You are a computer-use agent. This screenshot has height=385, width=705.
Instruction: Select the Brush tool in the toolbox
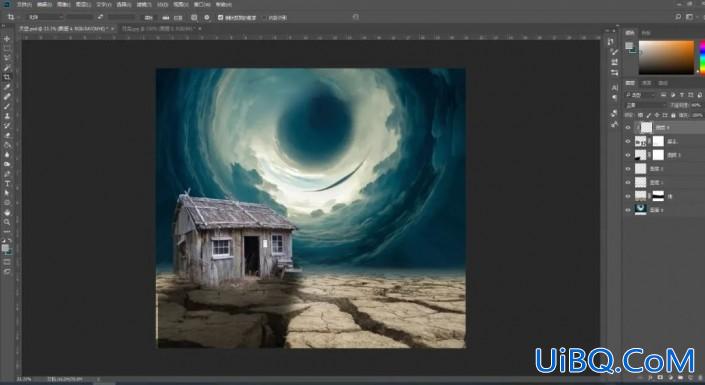pyautogui.click(x=7, y=106)
